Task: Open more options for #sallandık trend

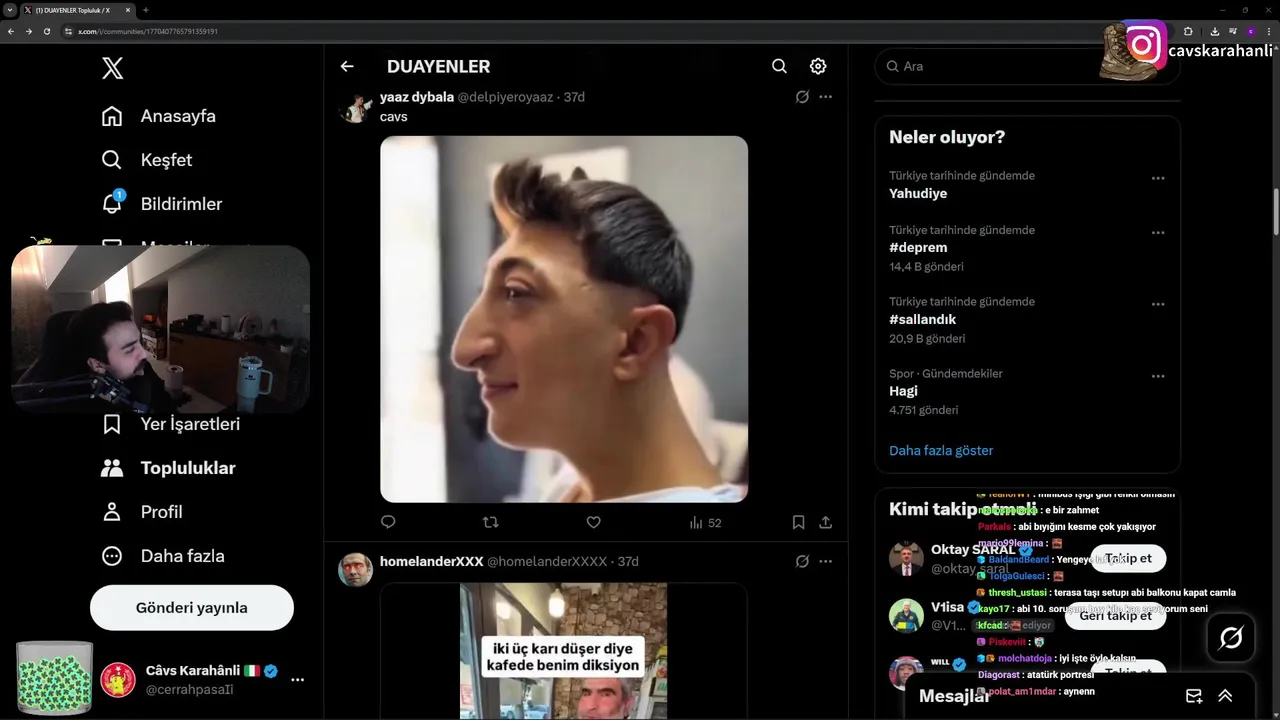Action: coord(1158,304)
